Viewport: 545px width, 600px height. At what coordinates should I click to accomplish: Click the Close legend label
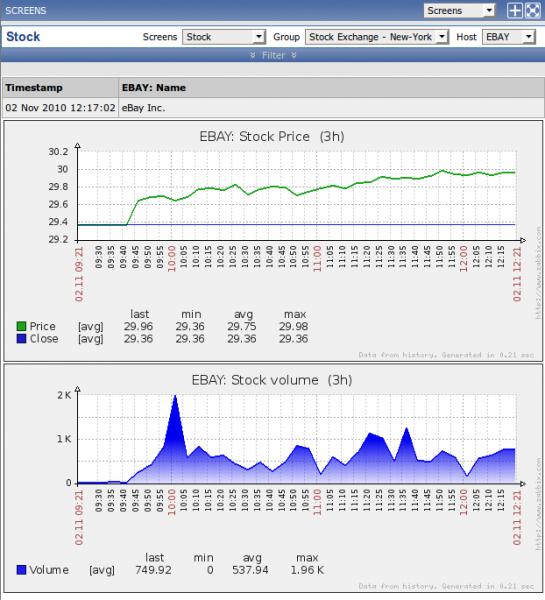point(44,339)
